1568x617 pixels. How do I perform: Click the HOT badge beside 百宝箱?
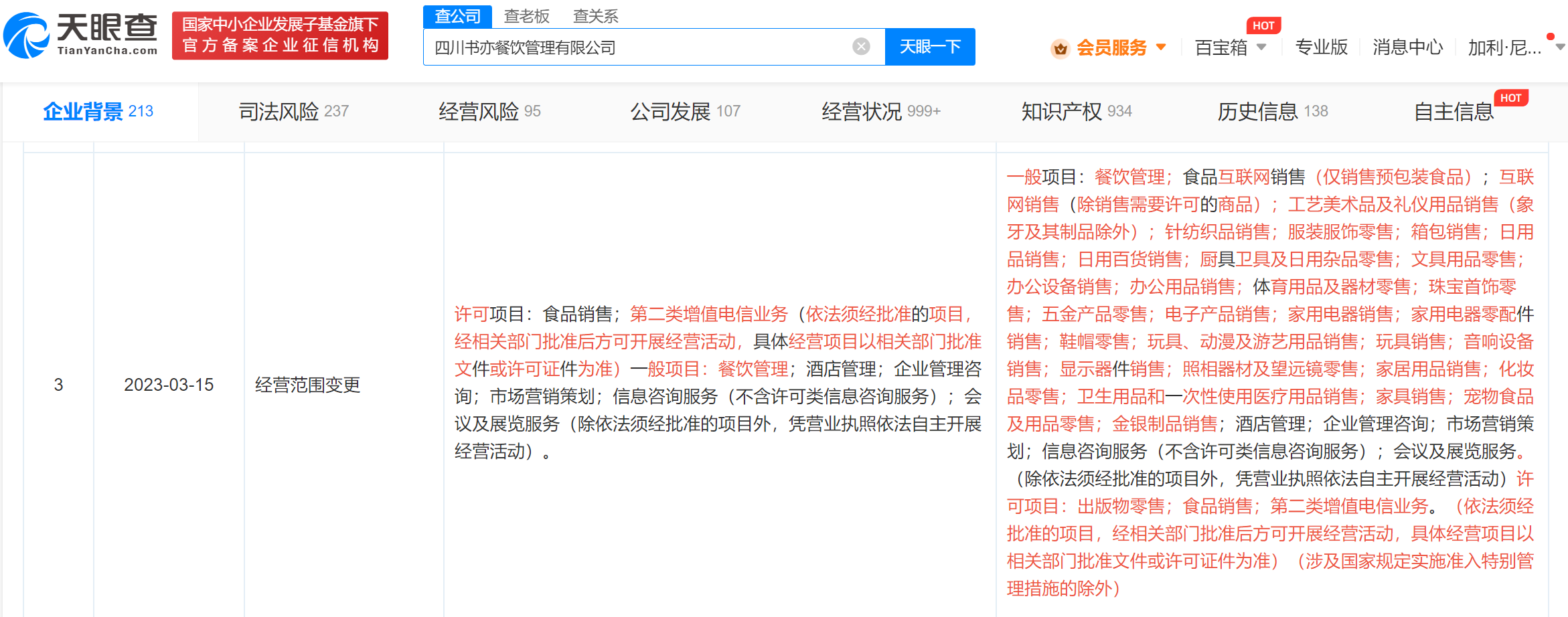tap(1264, 25)
